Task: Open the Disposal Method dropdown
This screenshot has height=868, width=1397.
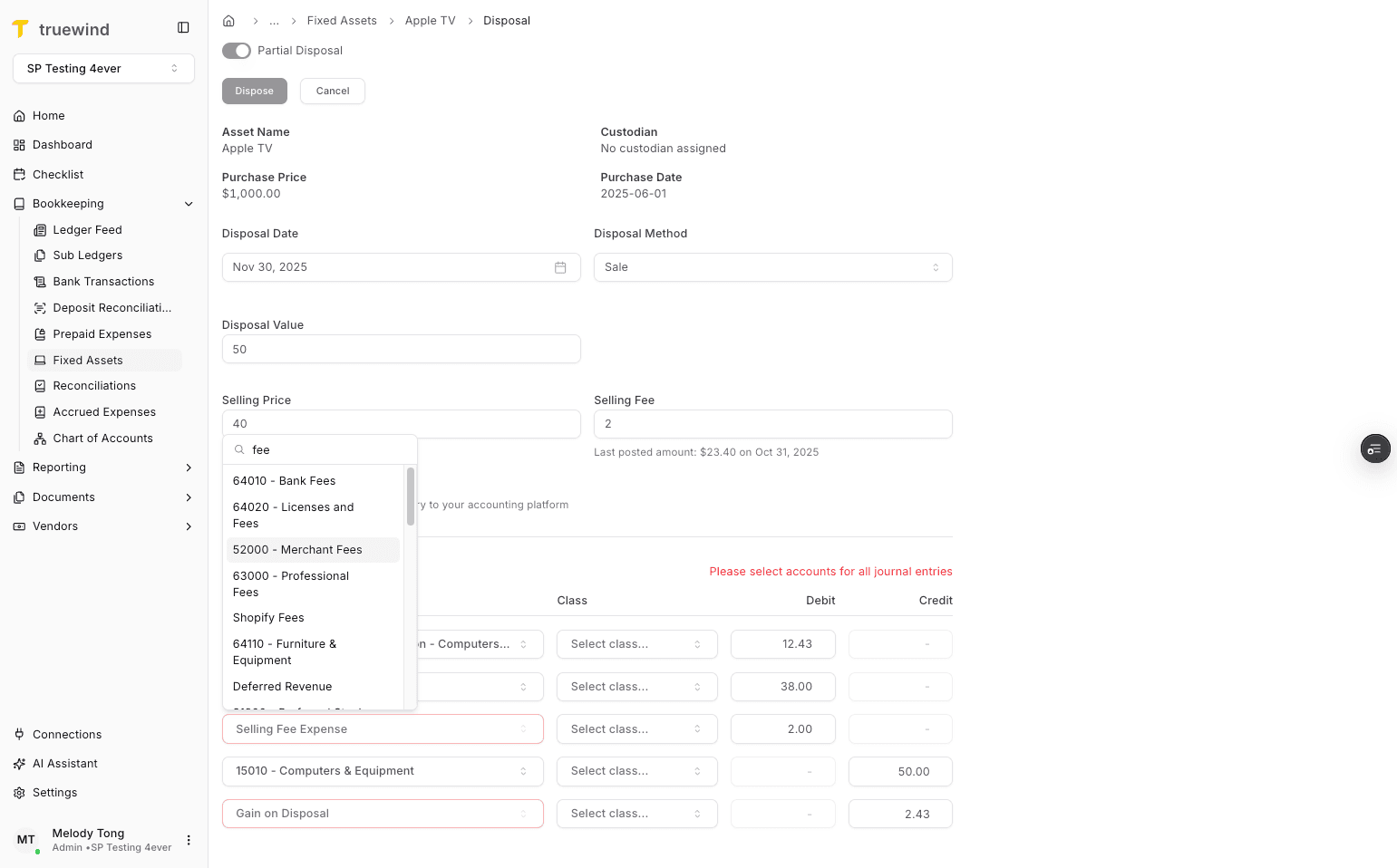Action: point(772,266)
